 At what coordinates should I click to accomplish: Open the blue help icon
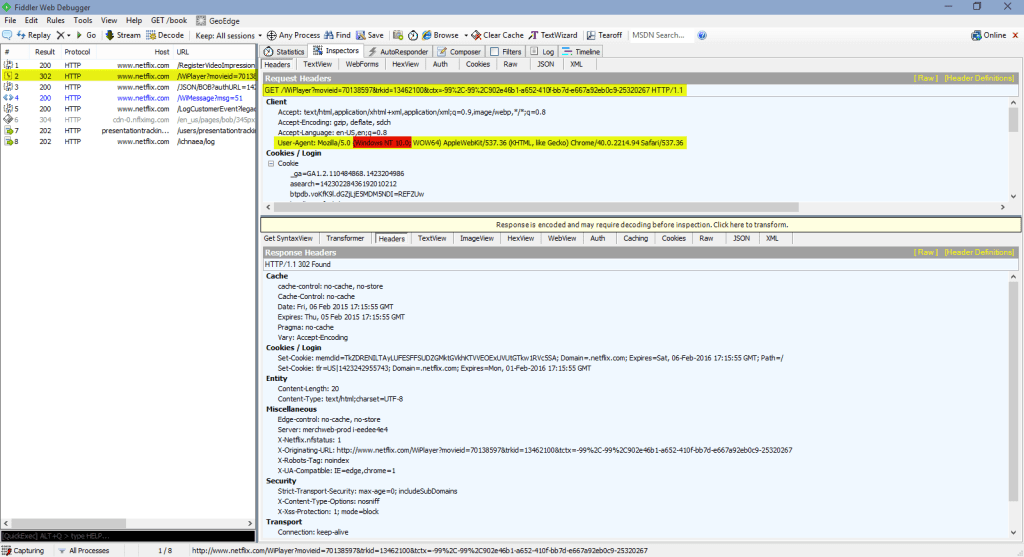(702, 35)
